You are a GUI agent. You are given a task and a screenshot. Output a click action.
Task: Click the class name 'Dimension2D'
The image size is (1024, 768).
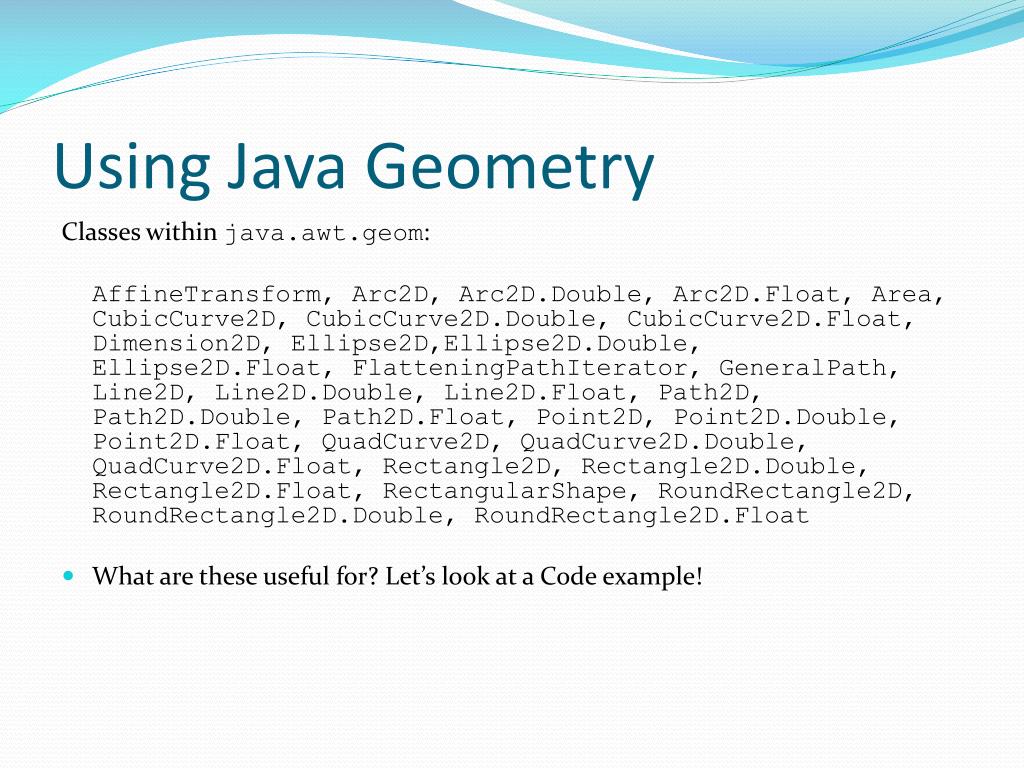tap(176, 344)
